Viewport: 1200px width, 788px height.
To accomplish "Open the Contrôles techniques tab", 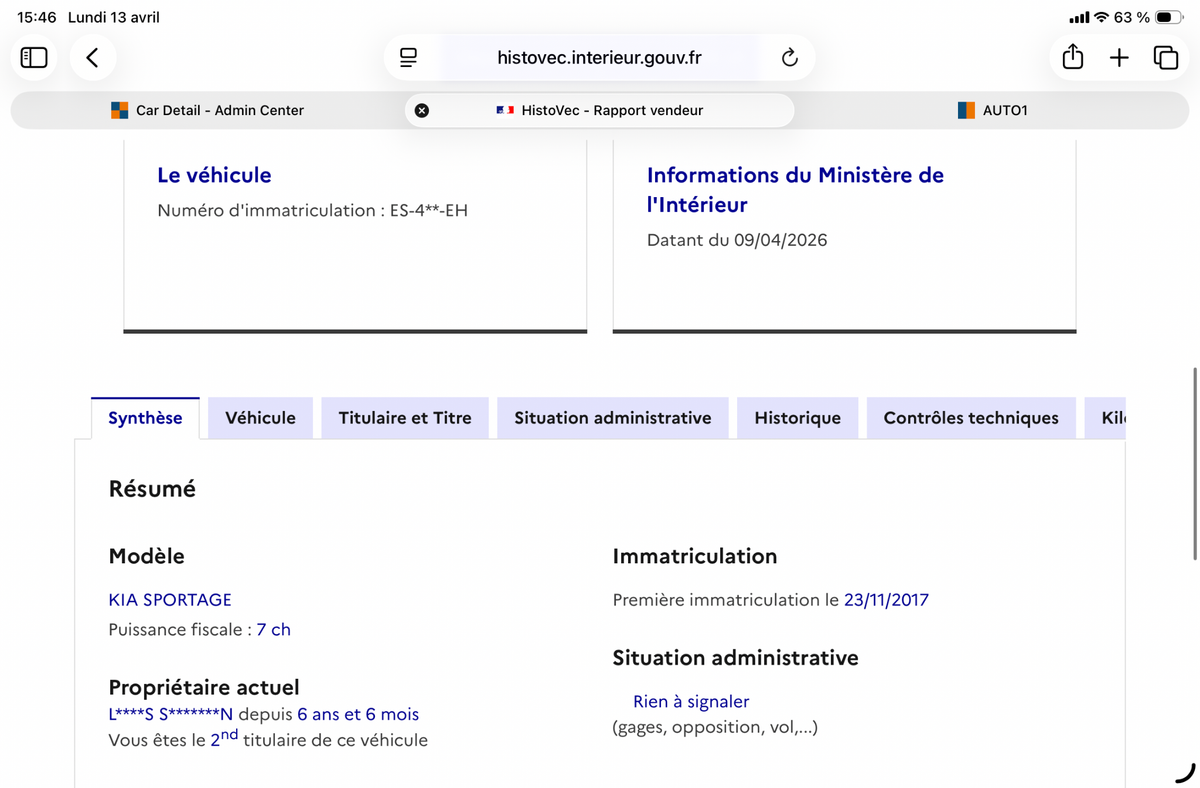I will point(971,418).
